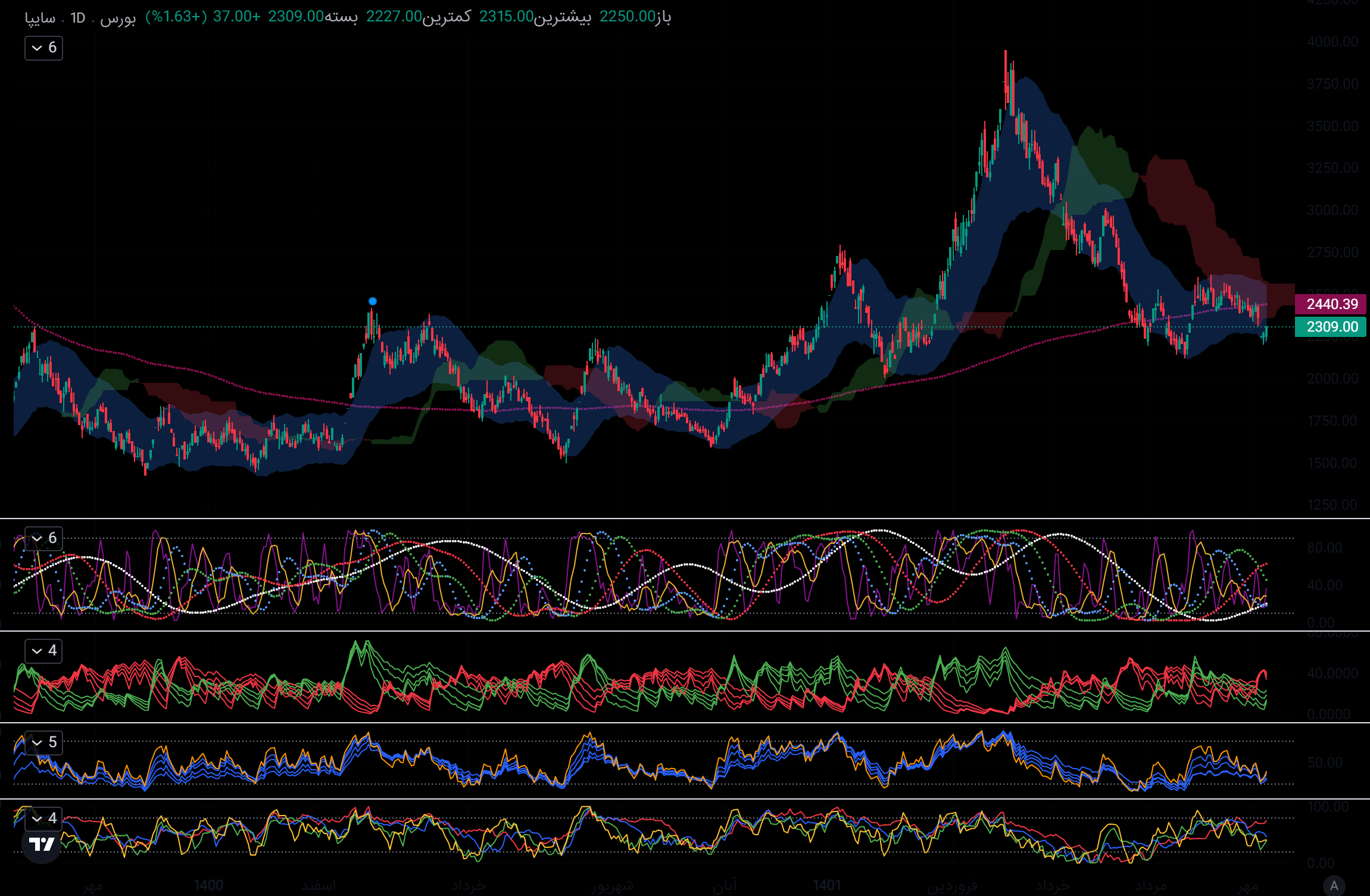Click the 1D interval label
The width and height of the screenshot is (1370, 896).
tap(78, 18)
